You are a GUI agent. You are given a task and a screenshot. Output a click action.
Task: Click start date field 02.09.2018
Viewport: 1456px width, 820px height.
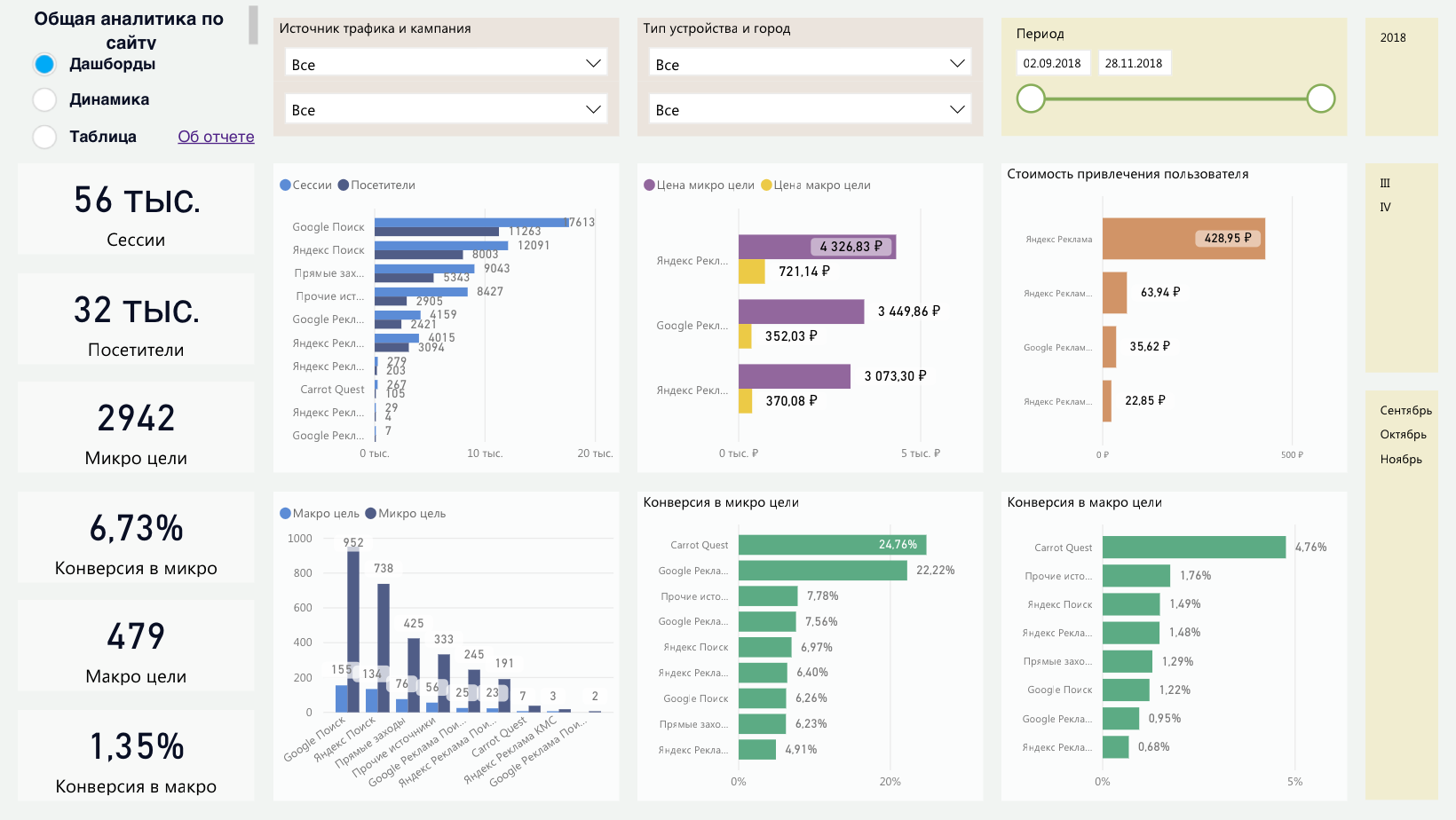pos(1052,63)
